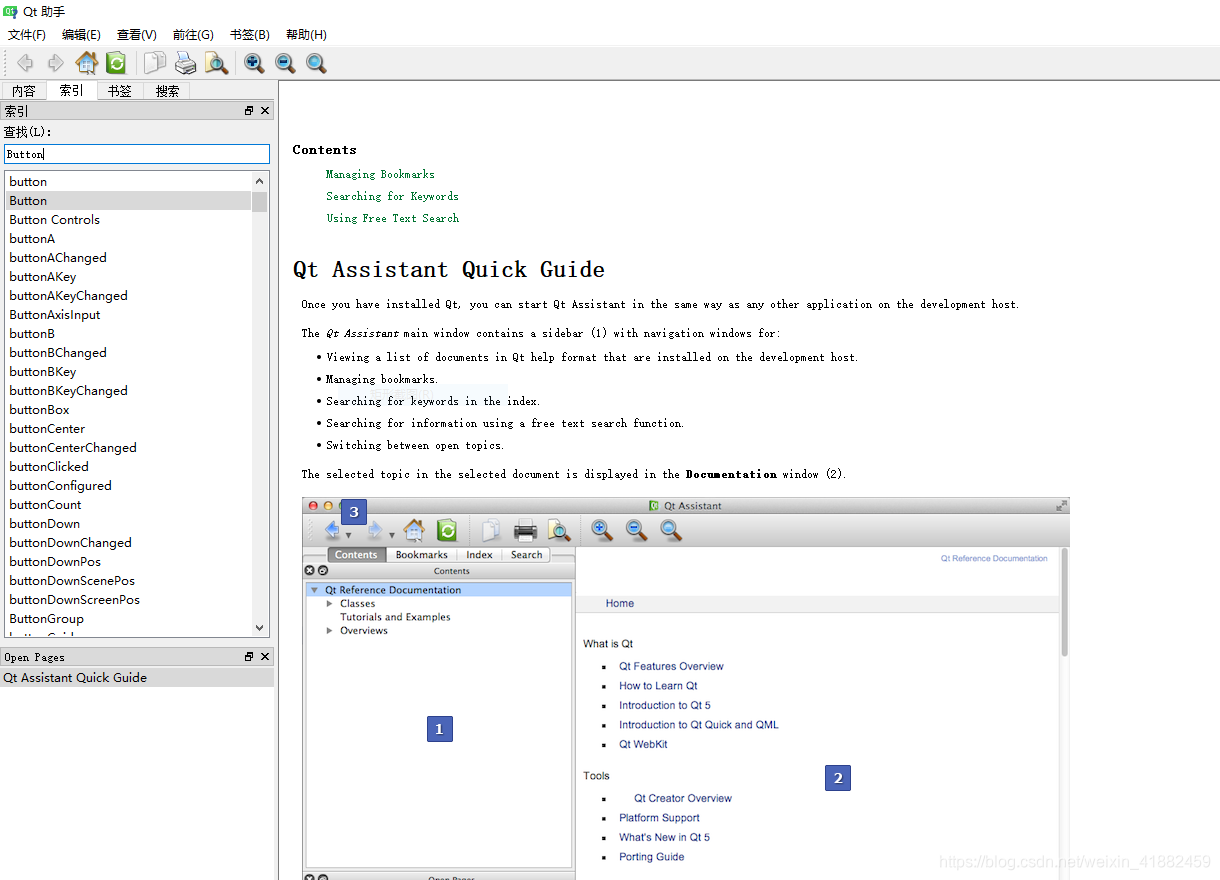Go forward with the right arrow icon
The width and height of the screenshot is (1220, 880).
tap(56, 63)
